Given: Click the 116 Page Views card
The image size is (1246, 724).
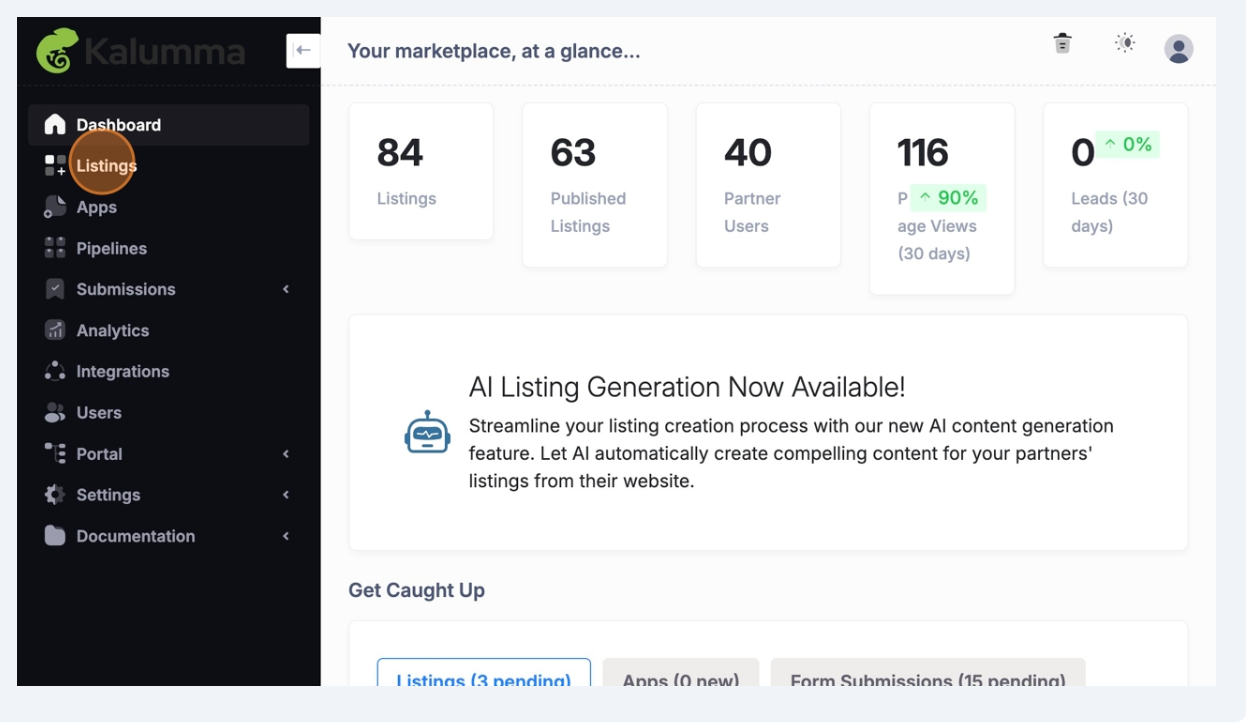Looking at the screenshot, I should pyautogui.click(x=942, y=199).
